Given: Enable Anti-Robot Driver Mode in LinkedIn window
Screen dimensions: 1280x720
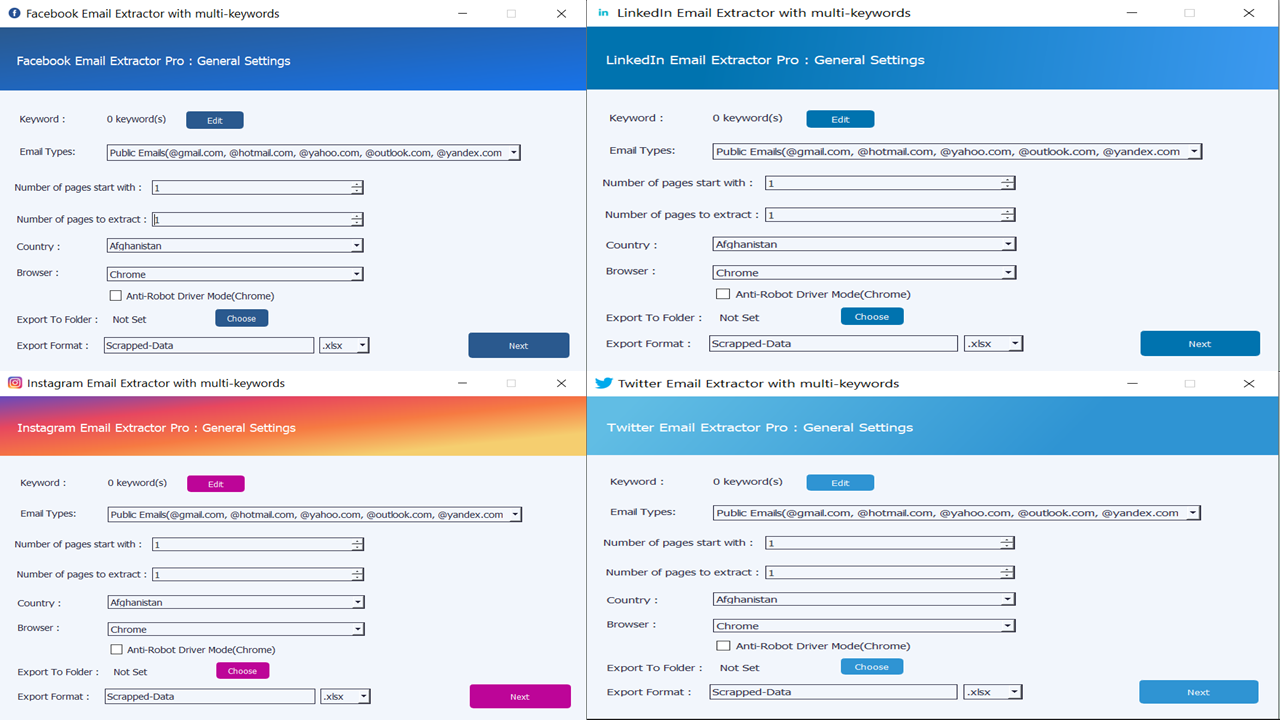Looking at the screenshot, I should (723, 294).
